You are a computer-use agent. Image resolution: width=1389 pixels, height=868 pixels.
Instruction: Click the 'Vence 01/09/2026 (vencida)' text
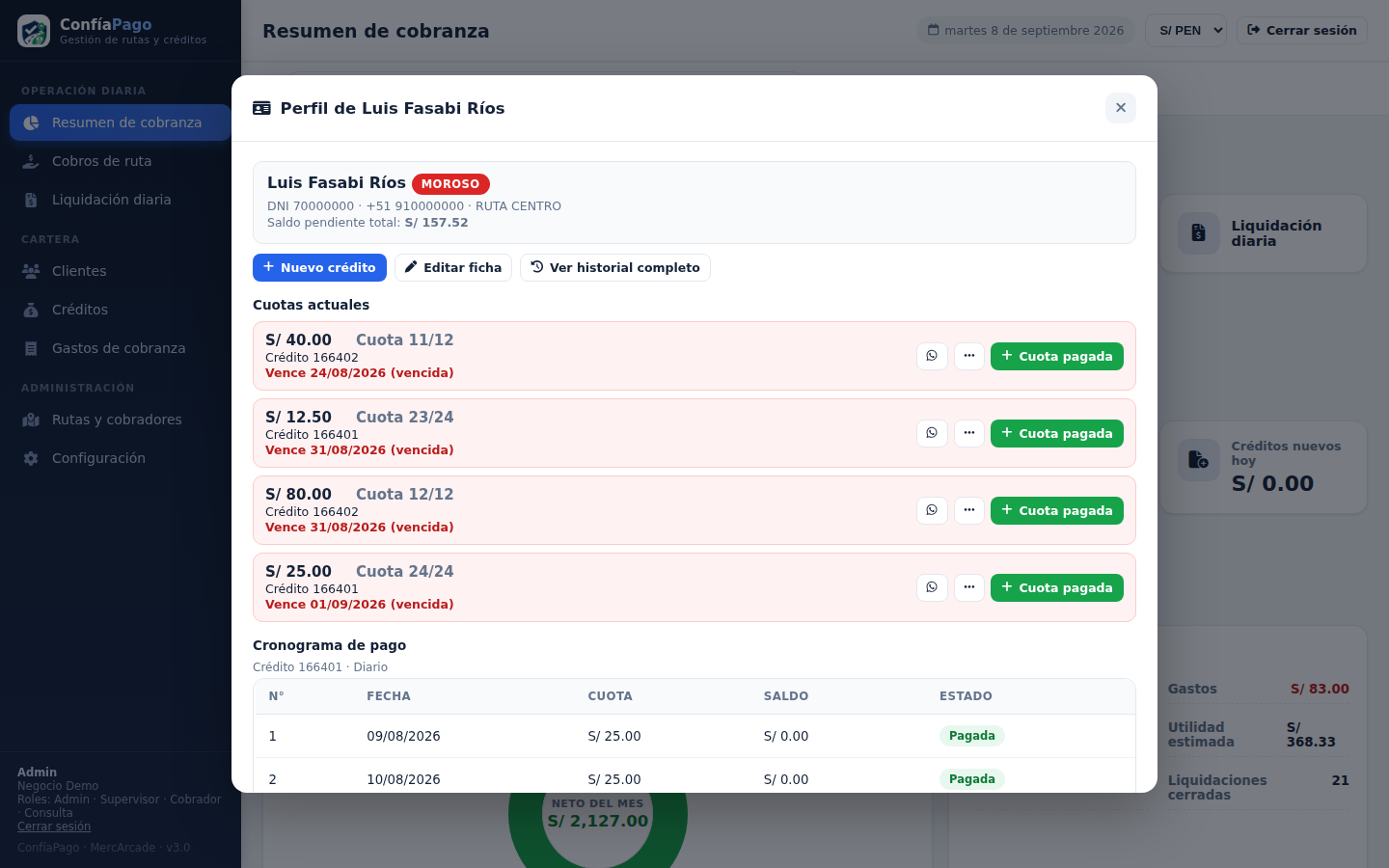click(360, 605)
